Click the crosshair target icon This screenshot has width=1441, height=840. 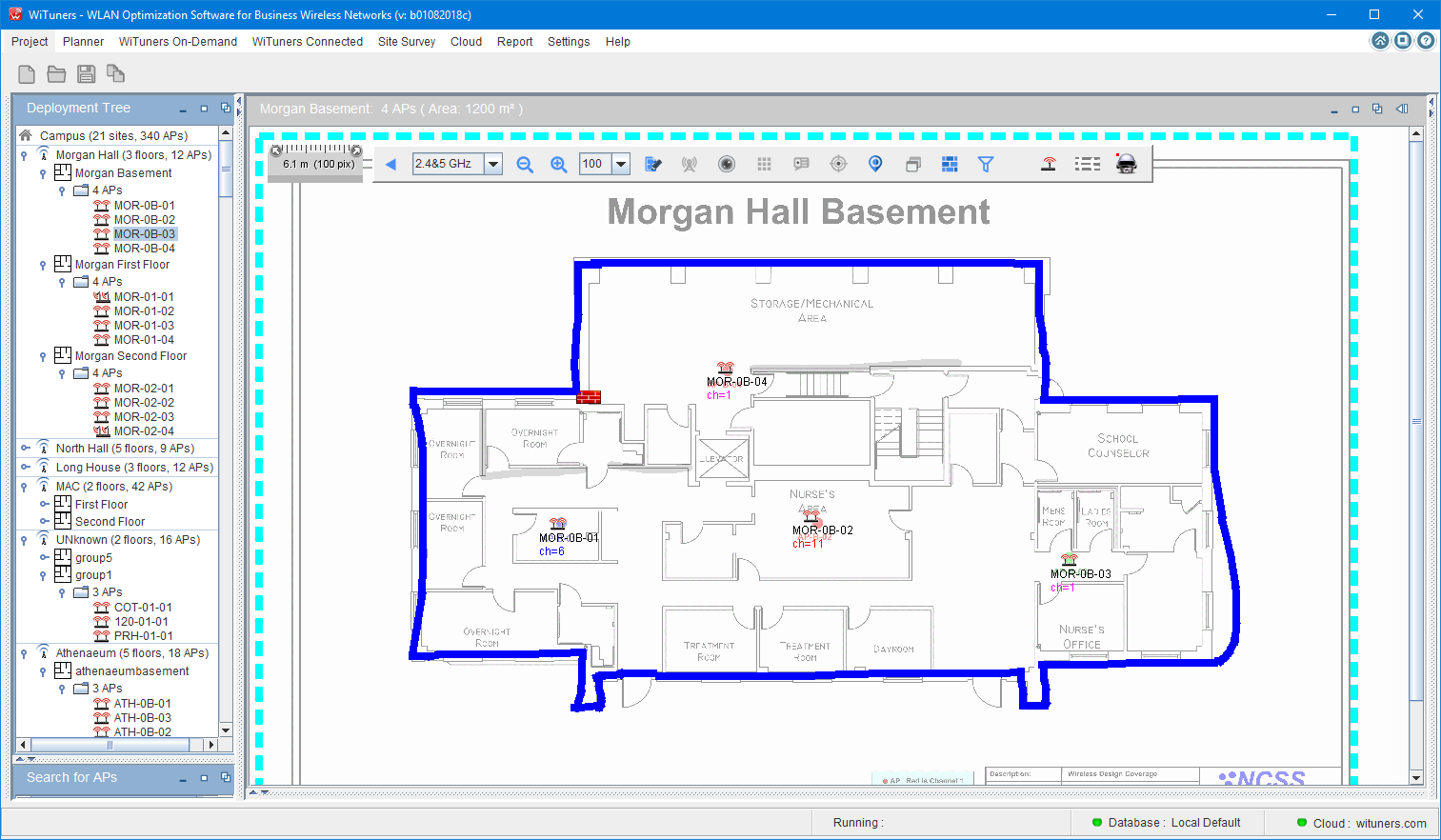point(838,164)
